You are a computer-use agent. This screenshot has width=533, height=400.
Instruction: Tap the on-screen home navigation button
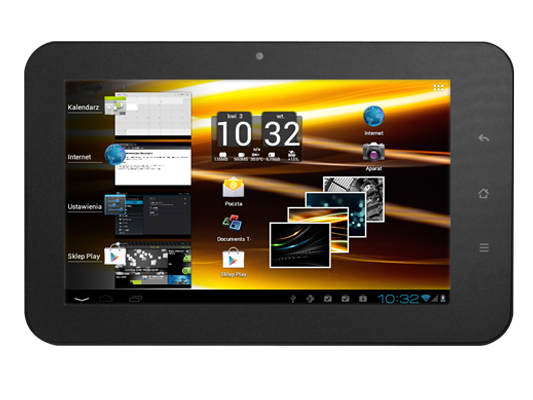[x=106, y=298]
